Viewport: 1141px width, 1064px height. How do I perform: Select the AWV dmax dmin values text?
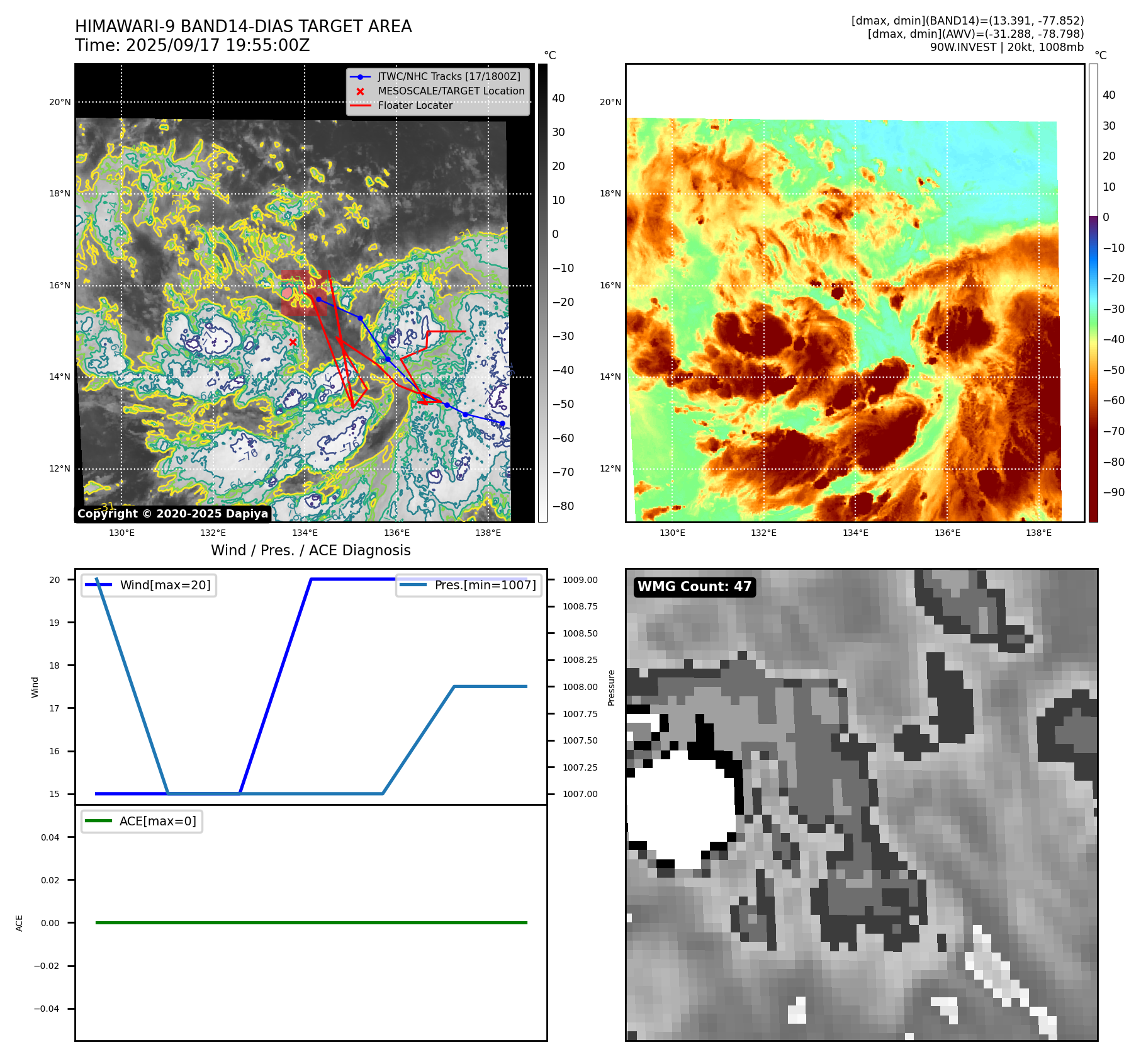point(975,34)
